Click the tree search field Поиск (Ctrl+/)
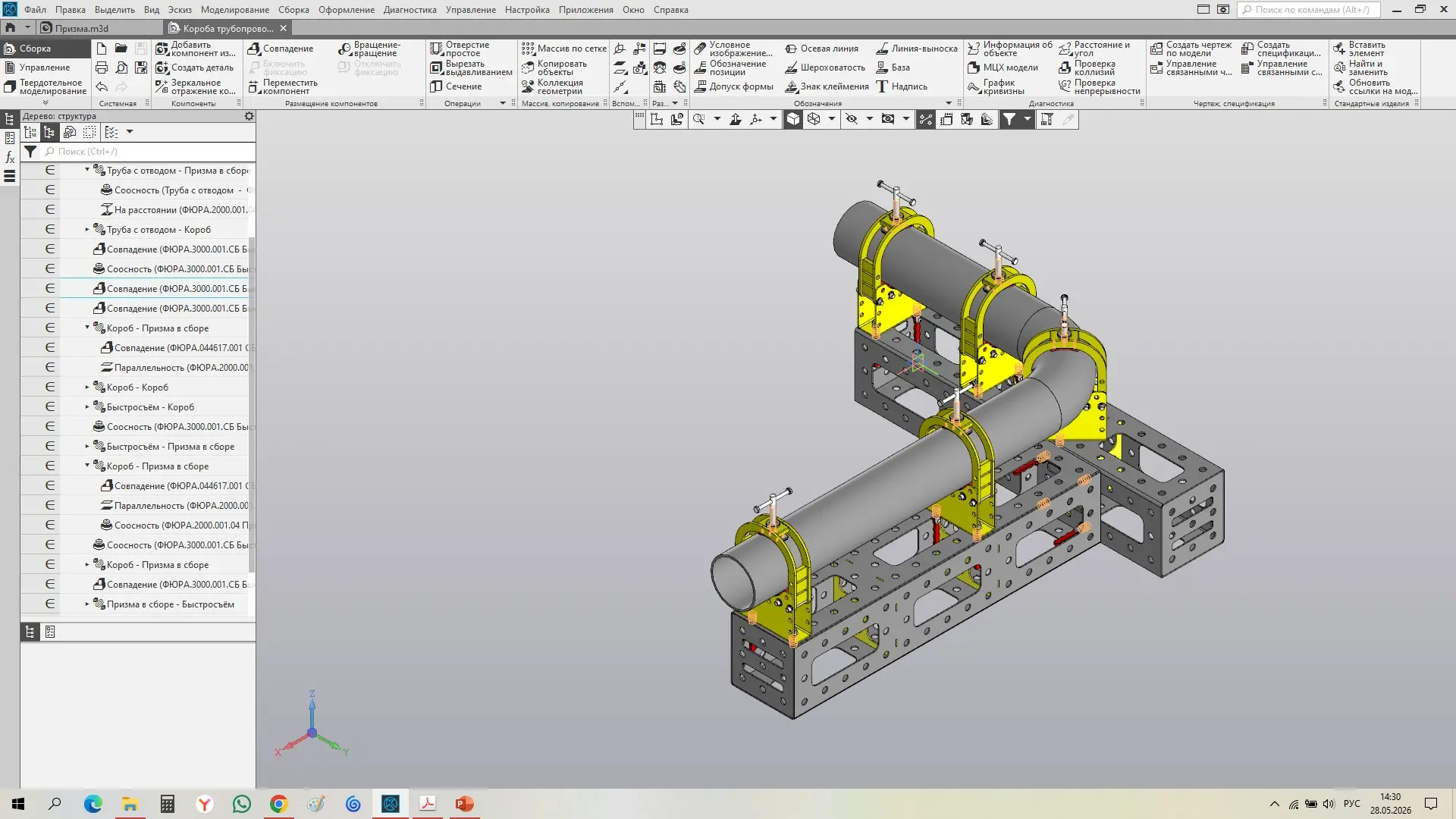Viewport: 1456px width, 819px height. (x=149, y=152)
